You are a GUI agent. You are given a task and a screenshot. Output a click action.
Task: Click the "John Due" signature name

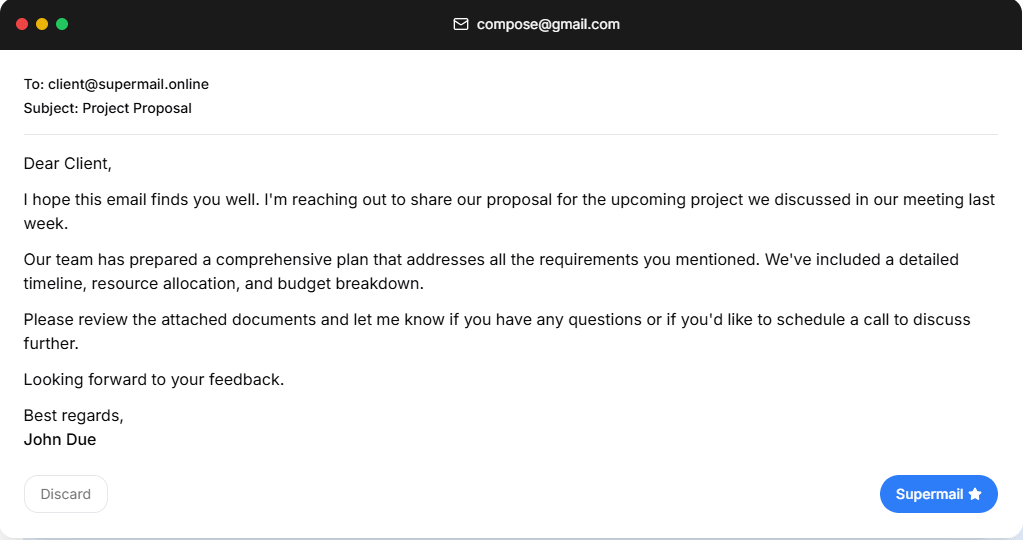[60, 439]
